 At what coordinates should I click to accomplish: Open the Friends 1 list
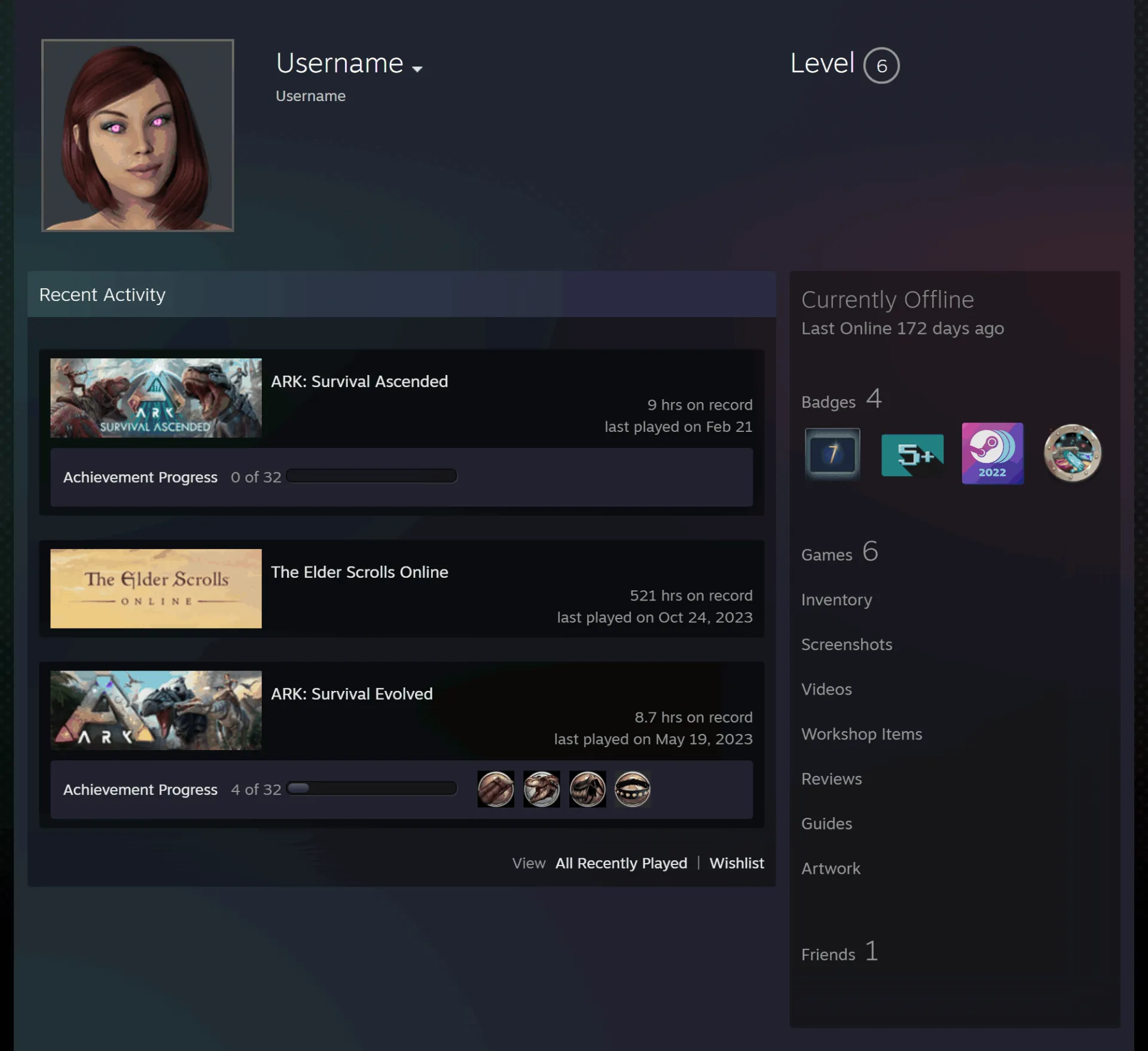coord(839,952)
